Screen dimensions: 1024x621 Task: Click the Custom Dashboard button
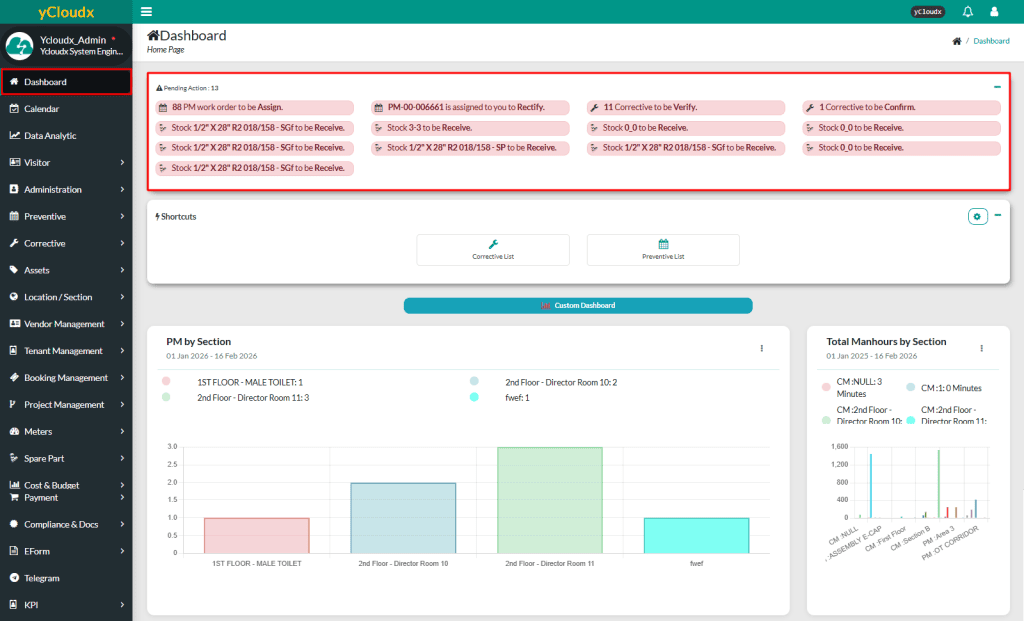578,305
